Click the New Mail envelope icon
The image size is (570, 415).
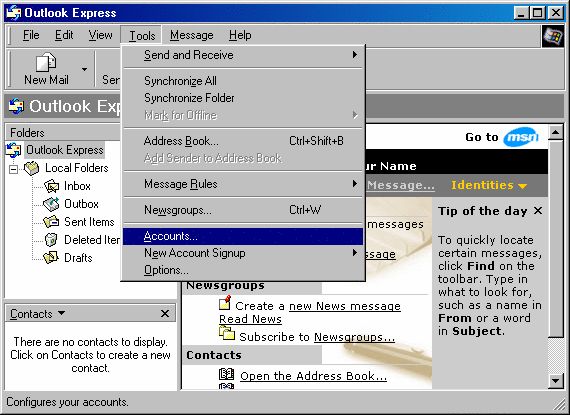click(46, 62)
